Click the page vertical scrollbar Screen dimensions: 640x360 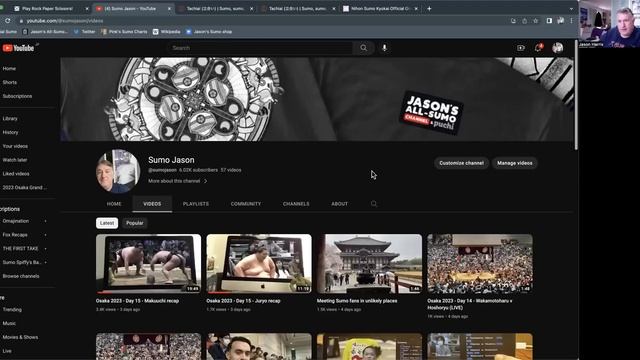click(576, 95)
